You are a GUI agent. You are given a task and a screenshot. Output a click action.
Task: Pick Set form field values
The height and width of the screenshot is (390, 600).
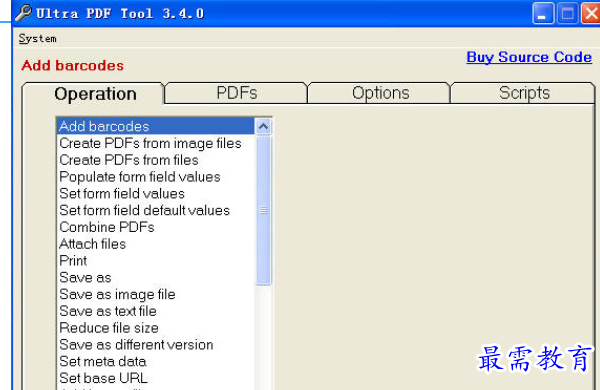pyautogui.click(x=155, y=194)
